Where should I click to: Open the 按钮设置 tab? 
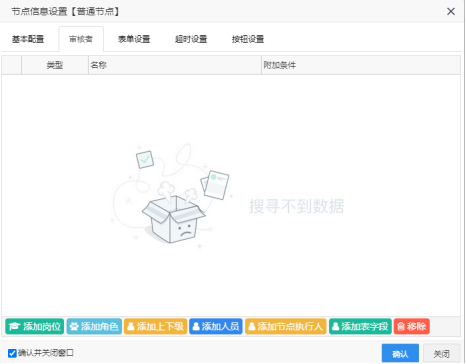pyautogui.click(x=248, y=39)
